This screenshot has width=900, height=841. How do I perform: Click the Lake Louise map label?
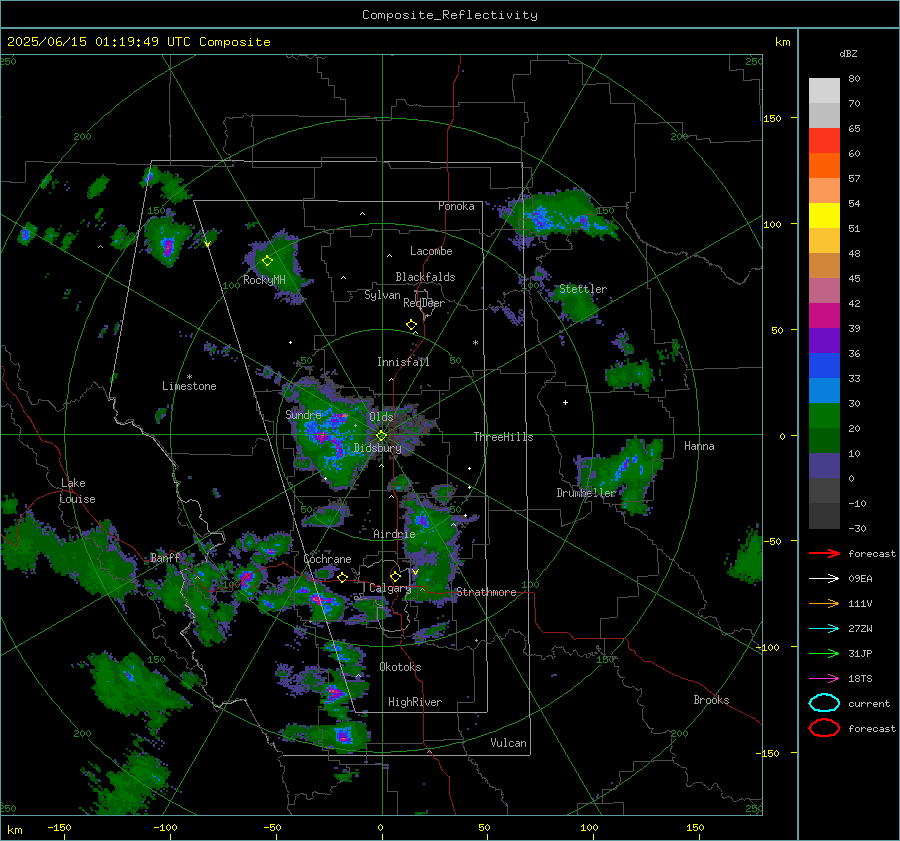click(x=77, y=491)
